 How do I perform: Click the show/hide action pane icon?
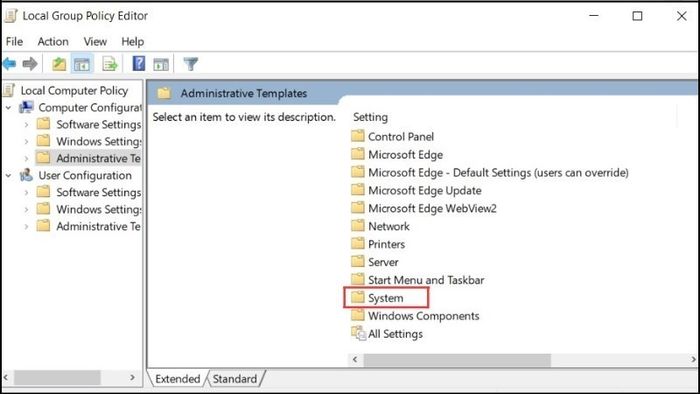[x=161, y=64]
